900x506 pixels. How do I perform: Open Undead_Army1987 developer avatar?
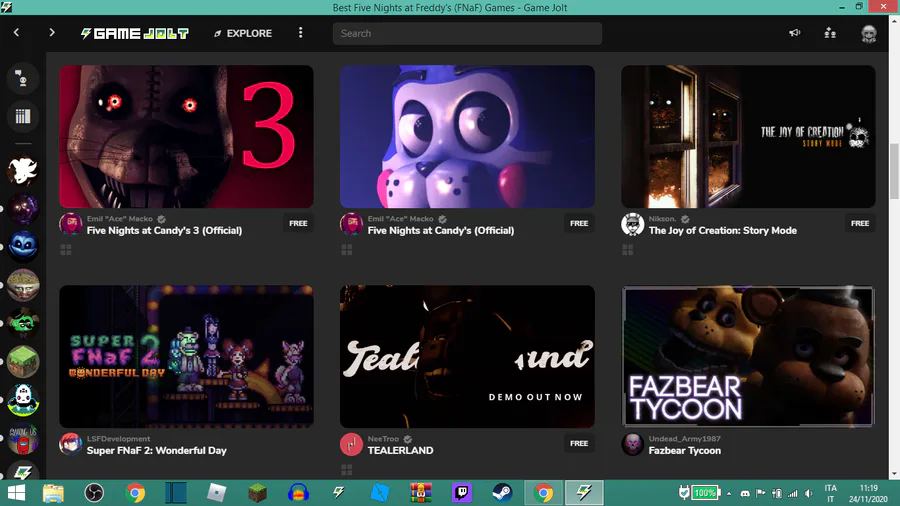633,445
